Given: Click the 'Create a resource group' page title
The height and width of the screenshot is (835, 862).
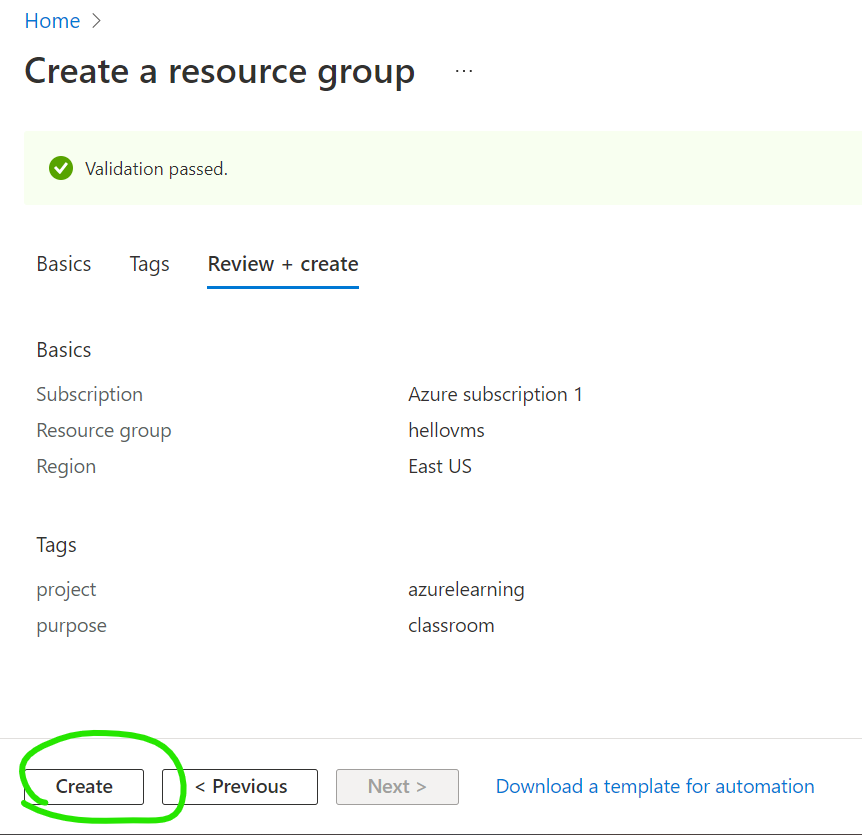Looking at the screenshot, I should point(219,72).
